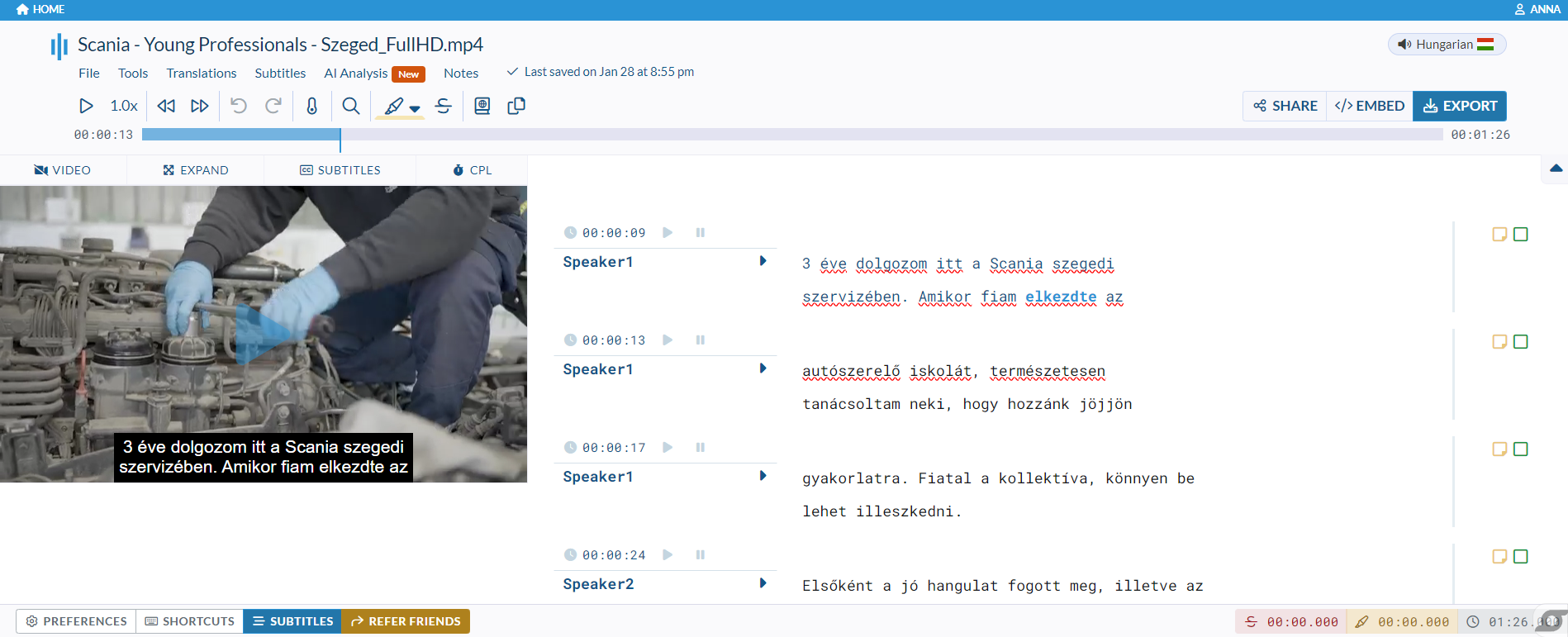
Task: Tick the checkbox for the 00:00:09 segment
Action: 1520,235
